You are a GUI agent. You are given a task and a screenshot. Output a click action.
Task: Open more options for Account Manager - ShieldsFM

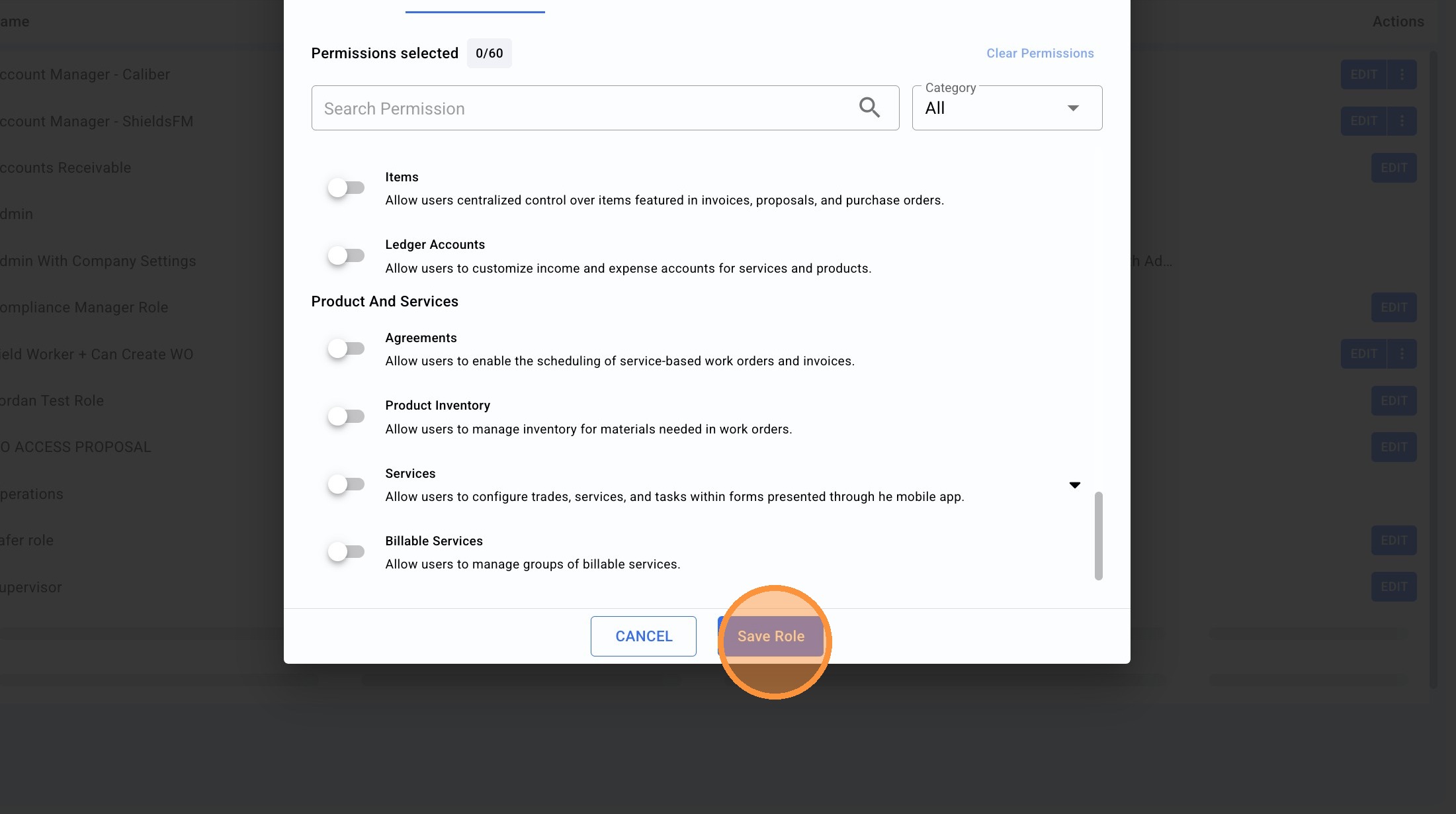pos(1402,121)
